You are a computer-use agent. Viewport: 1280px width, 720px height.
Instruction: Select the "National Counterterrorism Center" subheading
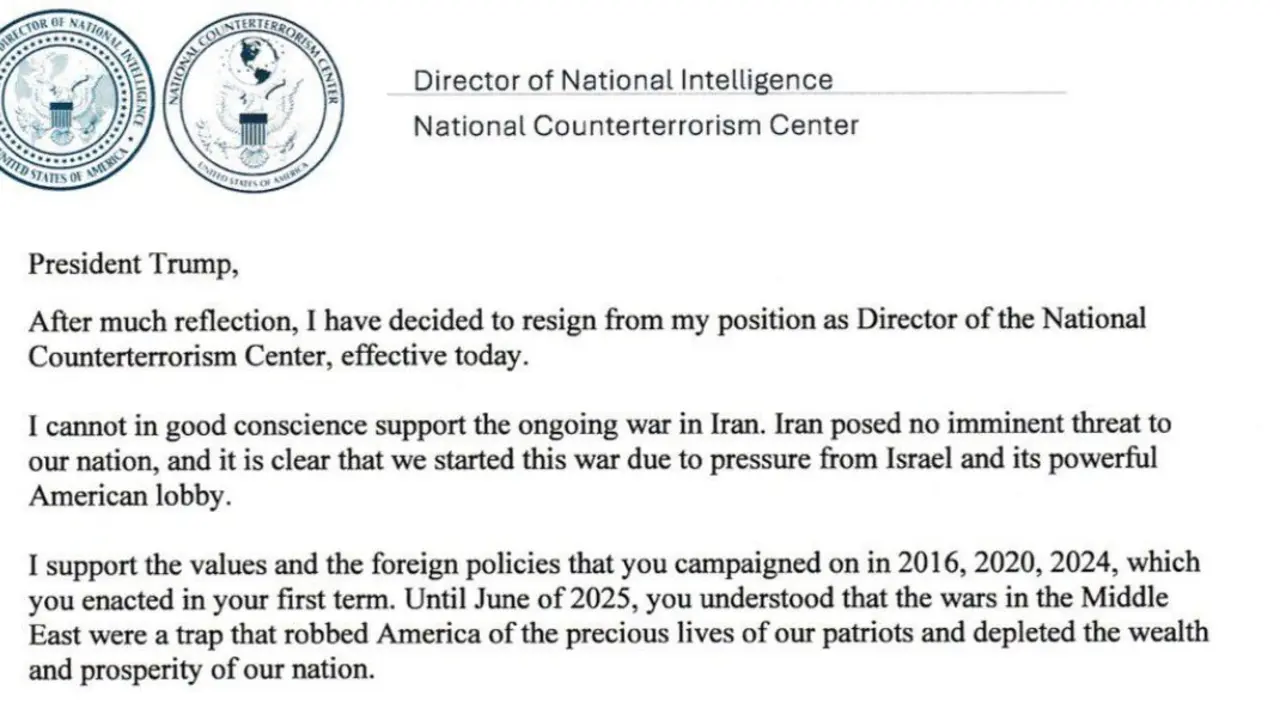(636, 126)
